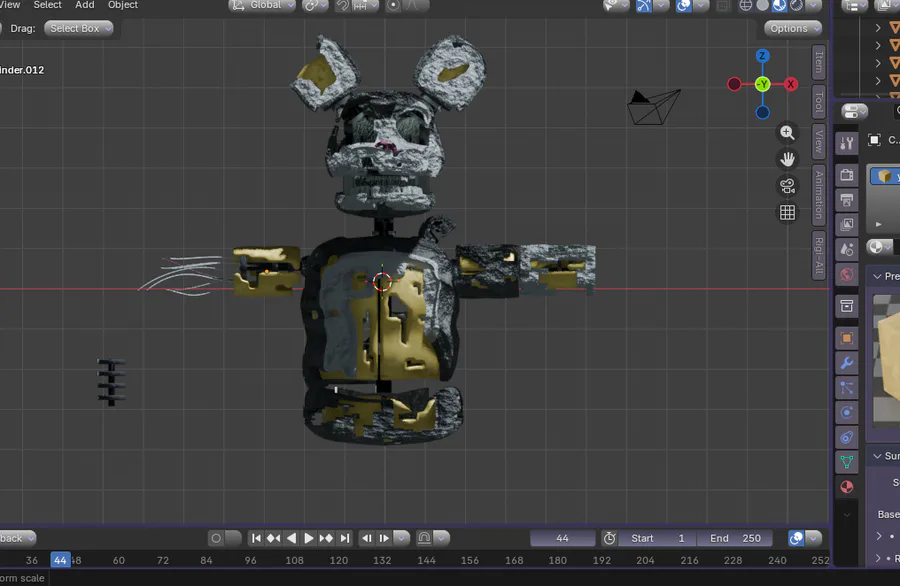The height and width of the screenshot is (586, 900).
Task: Jump to the start frame
Action: (x=256, y=538)
